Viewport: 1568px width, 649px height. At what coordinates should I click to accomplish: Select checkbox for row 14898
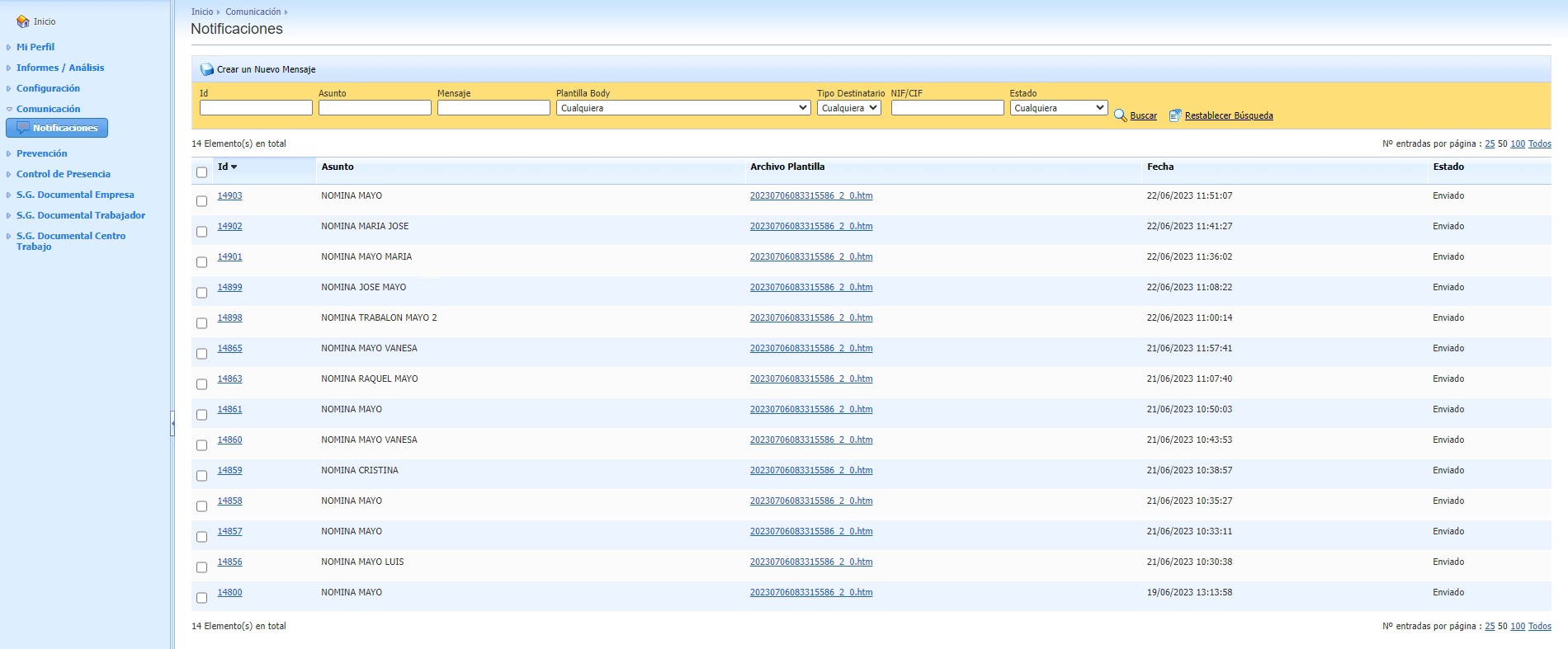click(201, 323)
